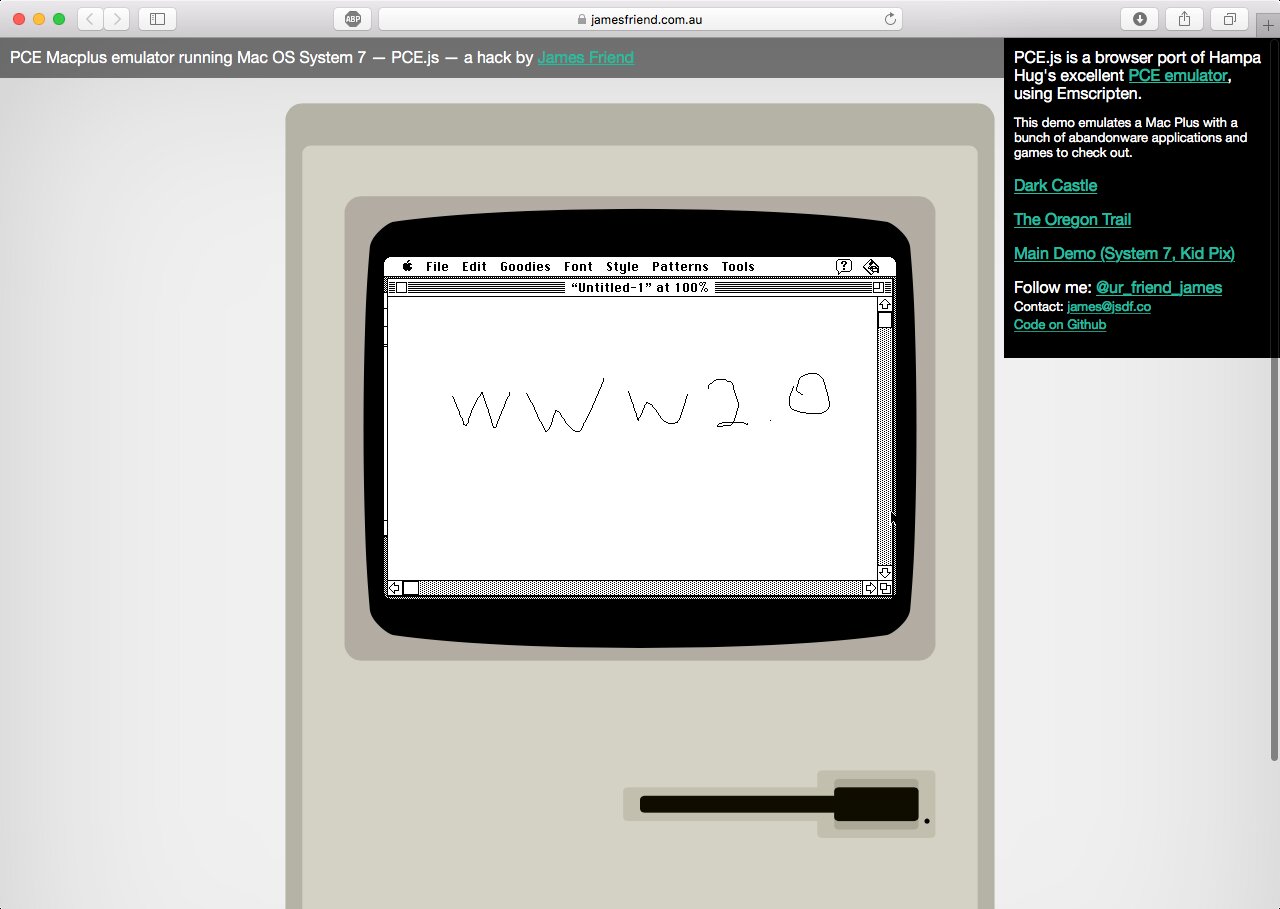This screenshot has width=1280, height=909.
Task: Show Safari's sidebar with the toolbar button
Action: coord(157,19)
